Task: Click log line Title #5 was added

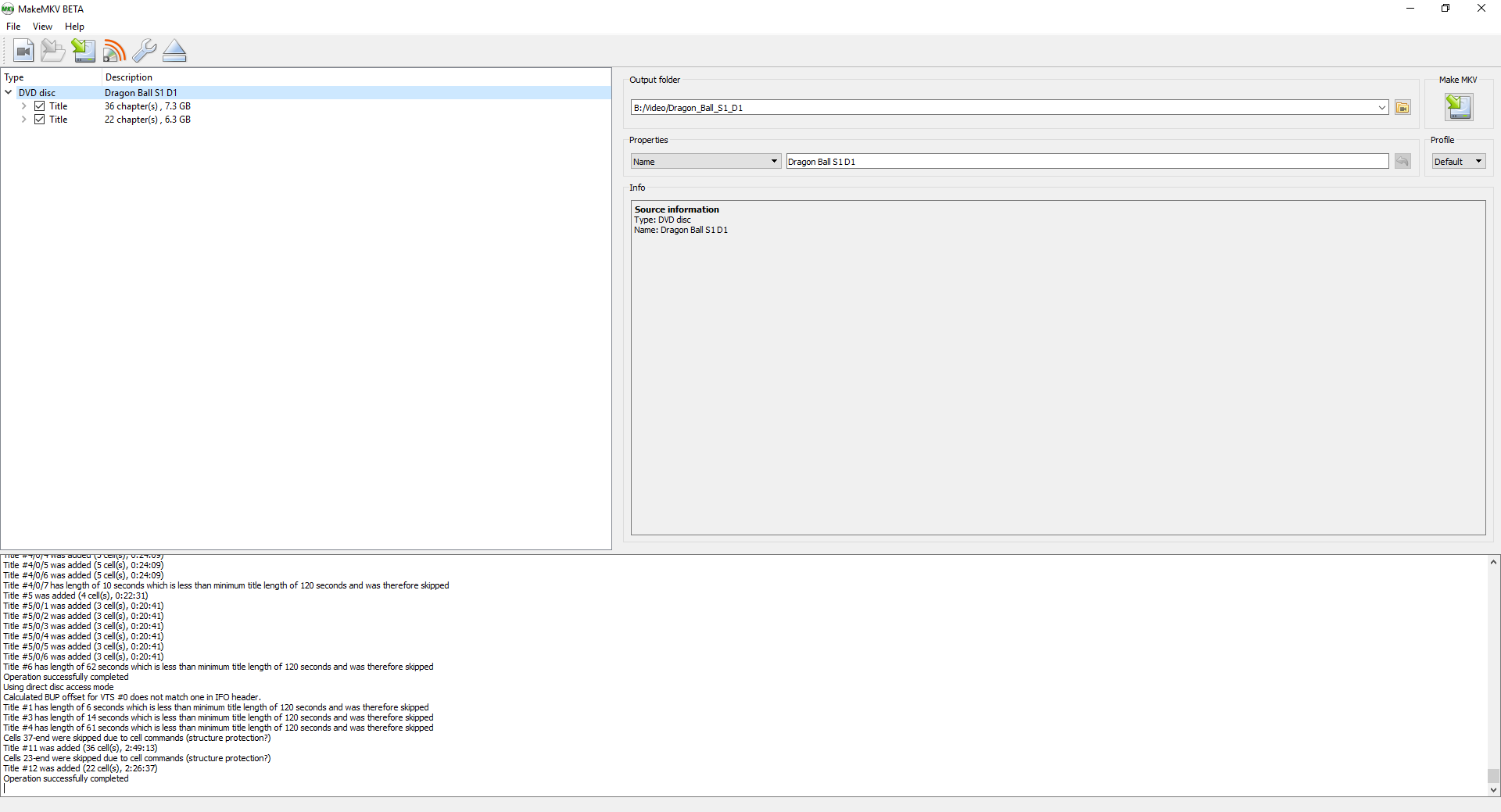Action: [76, 596]
